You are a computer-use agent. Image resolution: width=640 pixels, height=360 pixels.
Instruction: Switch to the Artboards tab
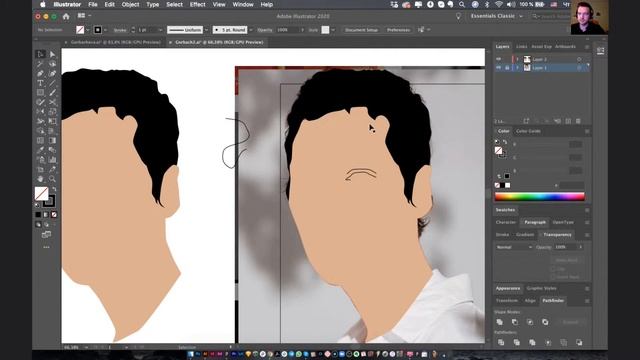coord(565,47)
